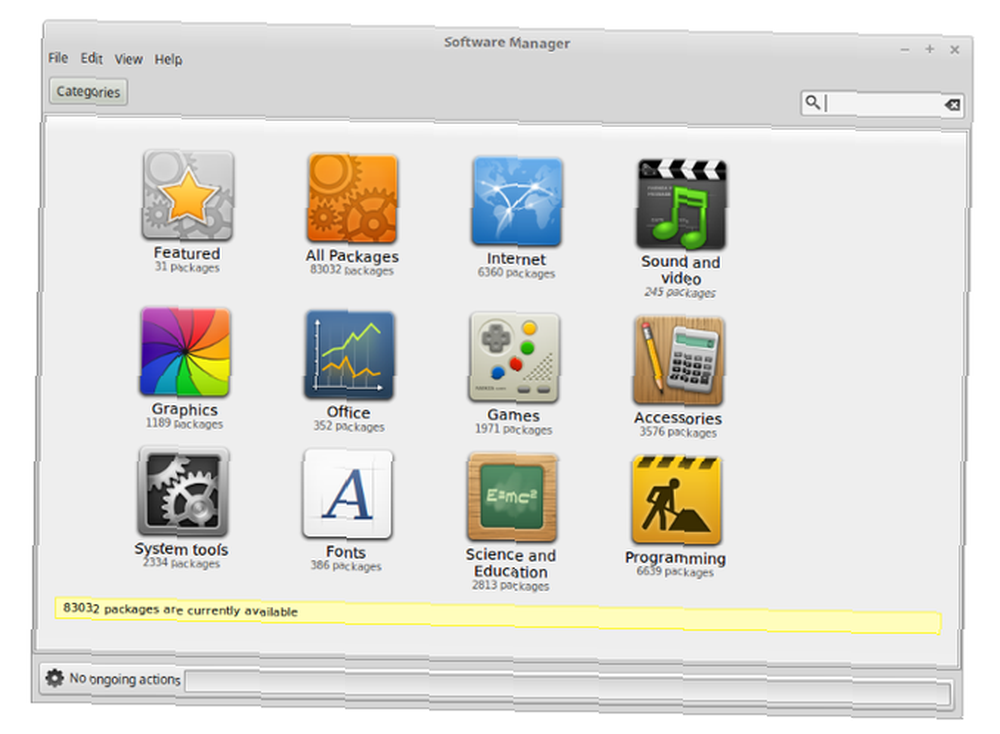Open the Sound and video clapperboard icon

pyautogui.click(x=682, y=204)
